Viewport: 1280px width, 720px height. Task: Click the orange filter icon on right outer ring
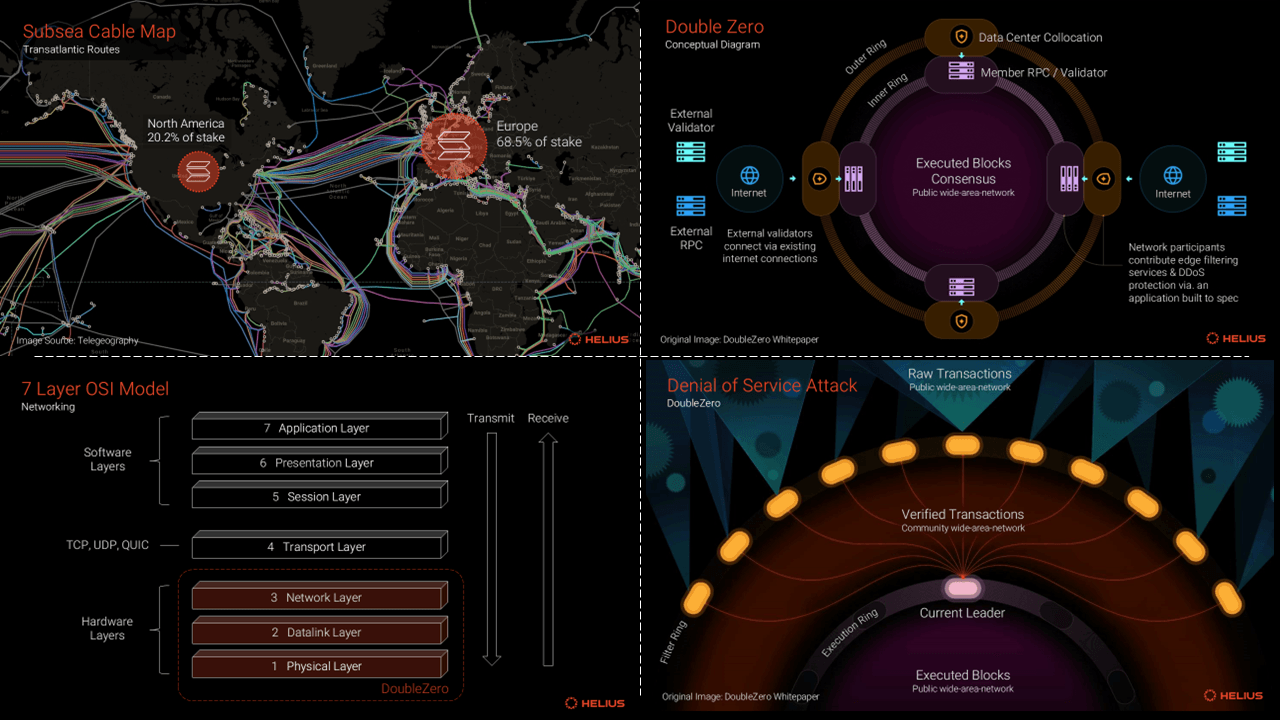[x=1104, y=179]
